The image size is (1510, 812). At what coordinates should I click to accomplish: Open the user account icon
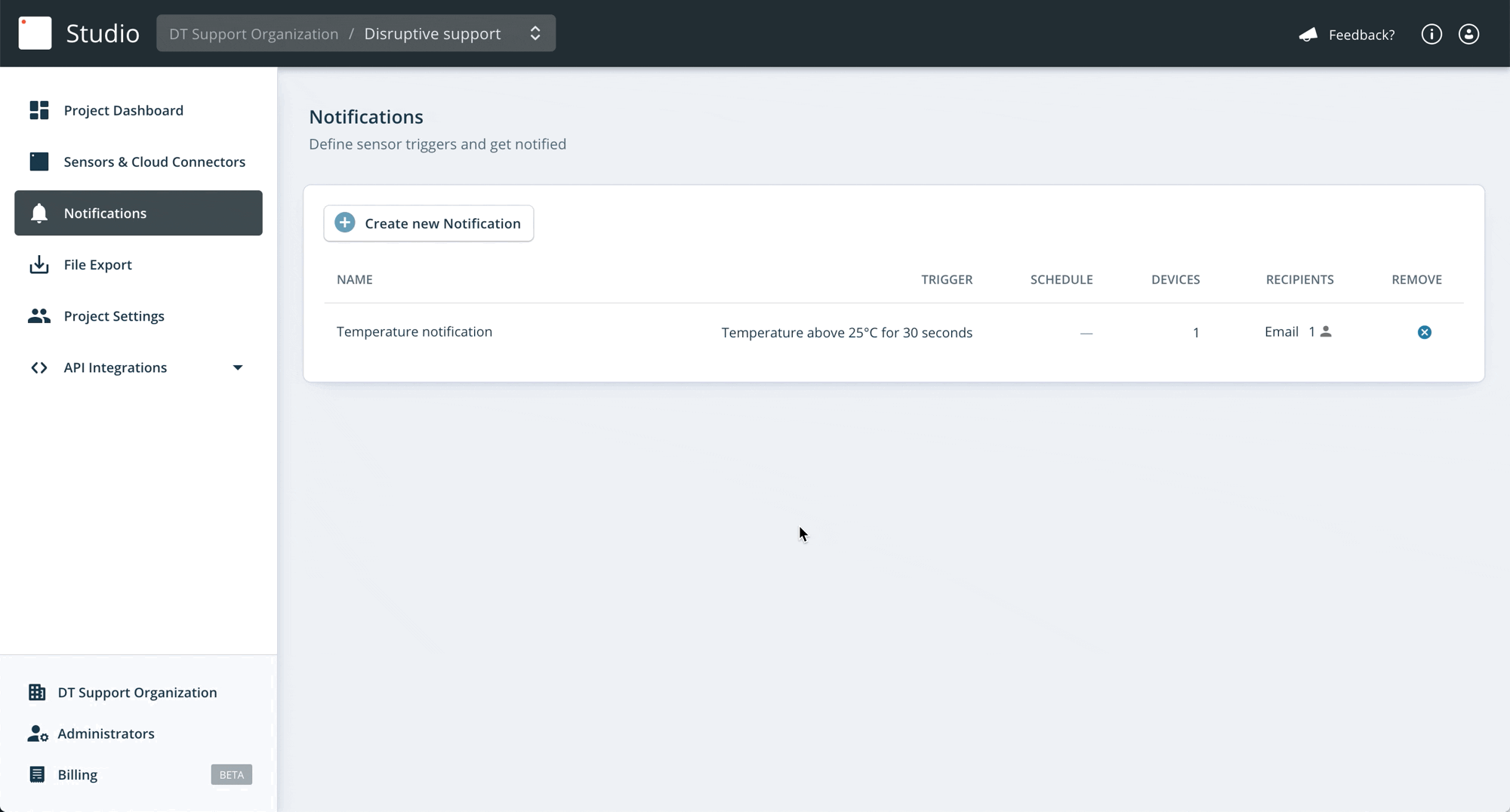1468,34
